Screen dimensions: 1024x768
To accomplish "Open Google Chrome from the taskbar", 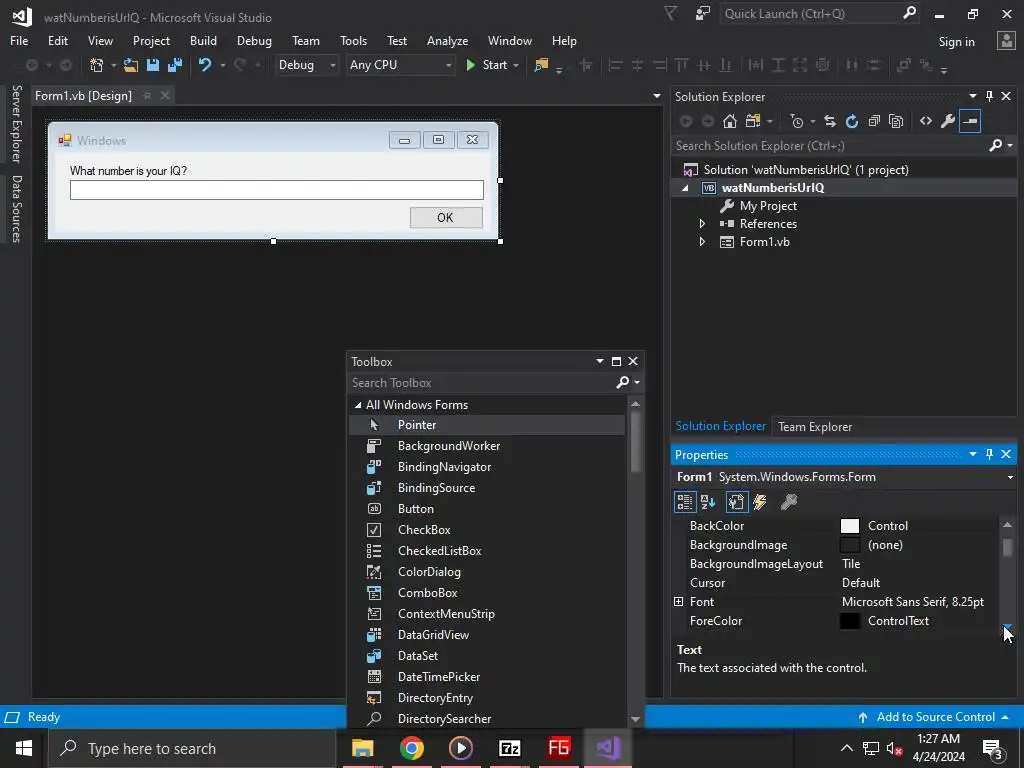I will (x=411, y=748).
